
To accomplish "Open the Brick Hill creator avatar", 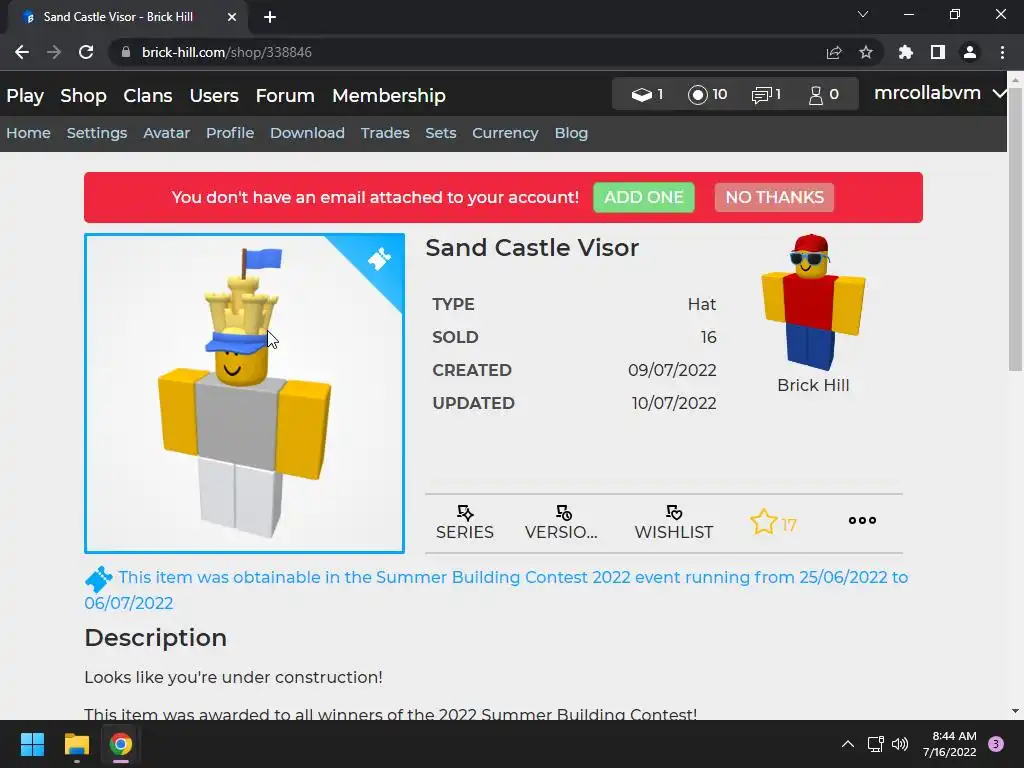I will pyautogui.click(x=813, y=302).
